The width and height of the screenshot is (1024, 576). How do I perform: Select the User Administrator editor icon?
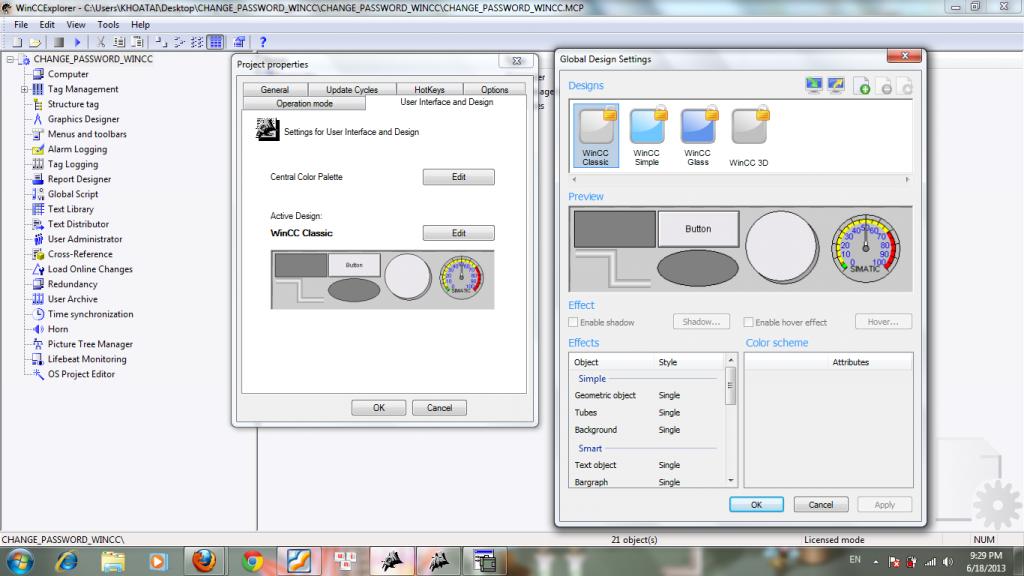point(38,239)
